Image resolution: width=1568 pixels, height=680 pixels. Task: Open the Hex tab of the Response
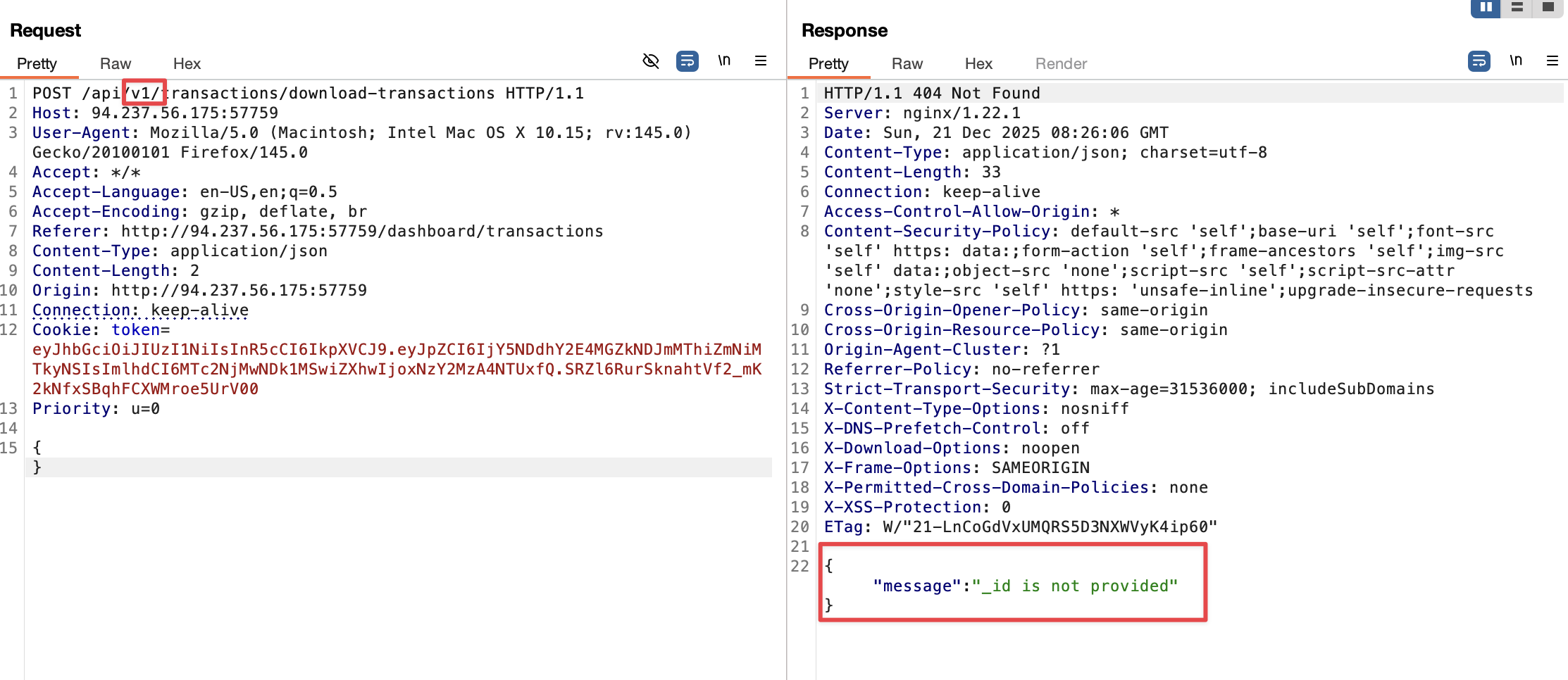click(x=978, y=63)
